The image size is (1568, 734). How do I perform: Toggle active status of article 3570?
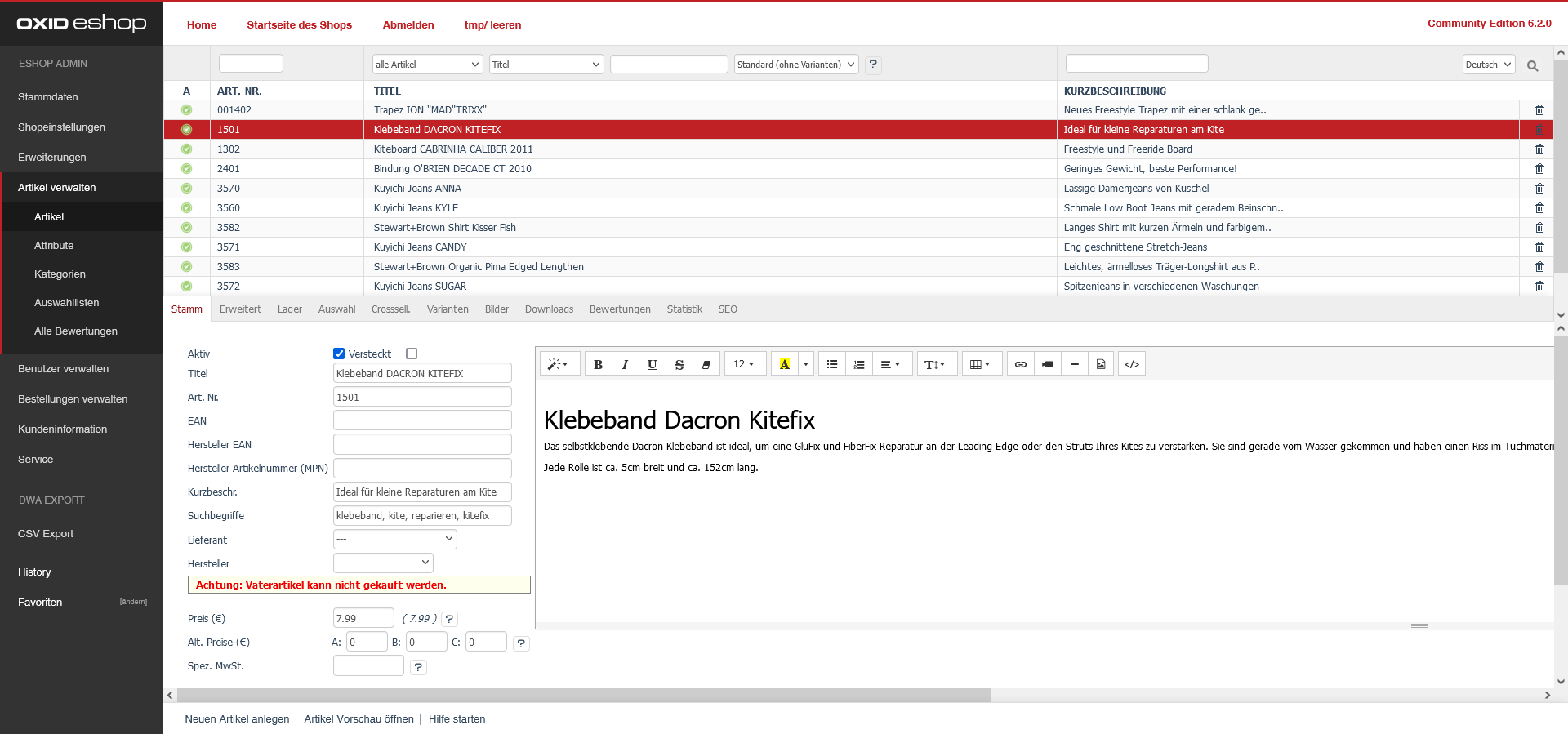coord(186,189)
